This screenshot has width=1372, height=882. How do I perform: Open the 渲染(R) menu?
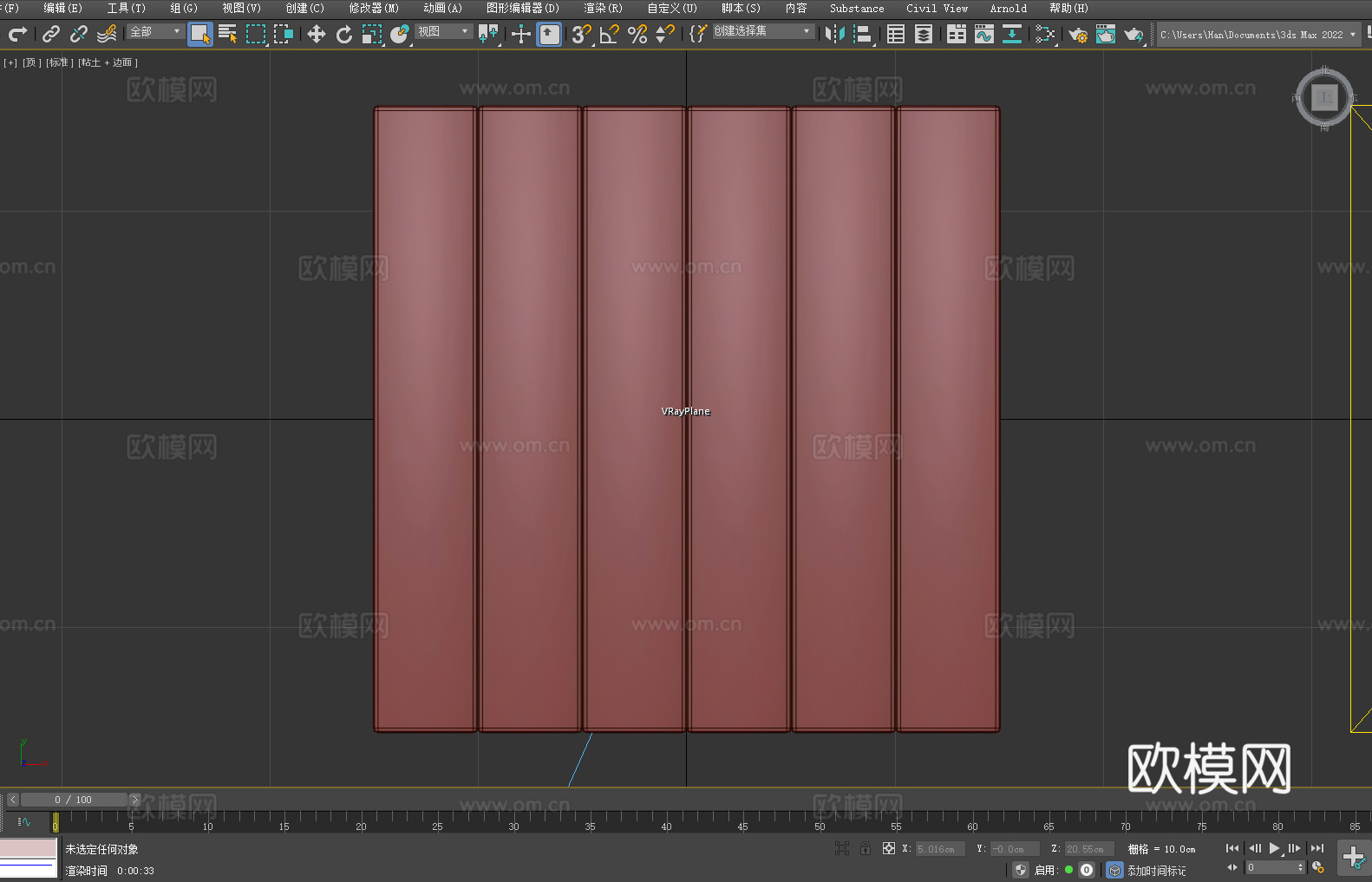click(x=603, y=8)
